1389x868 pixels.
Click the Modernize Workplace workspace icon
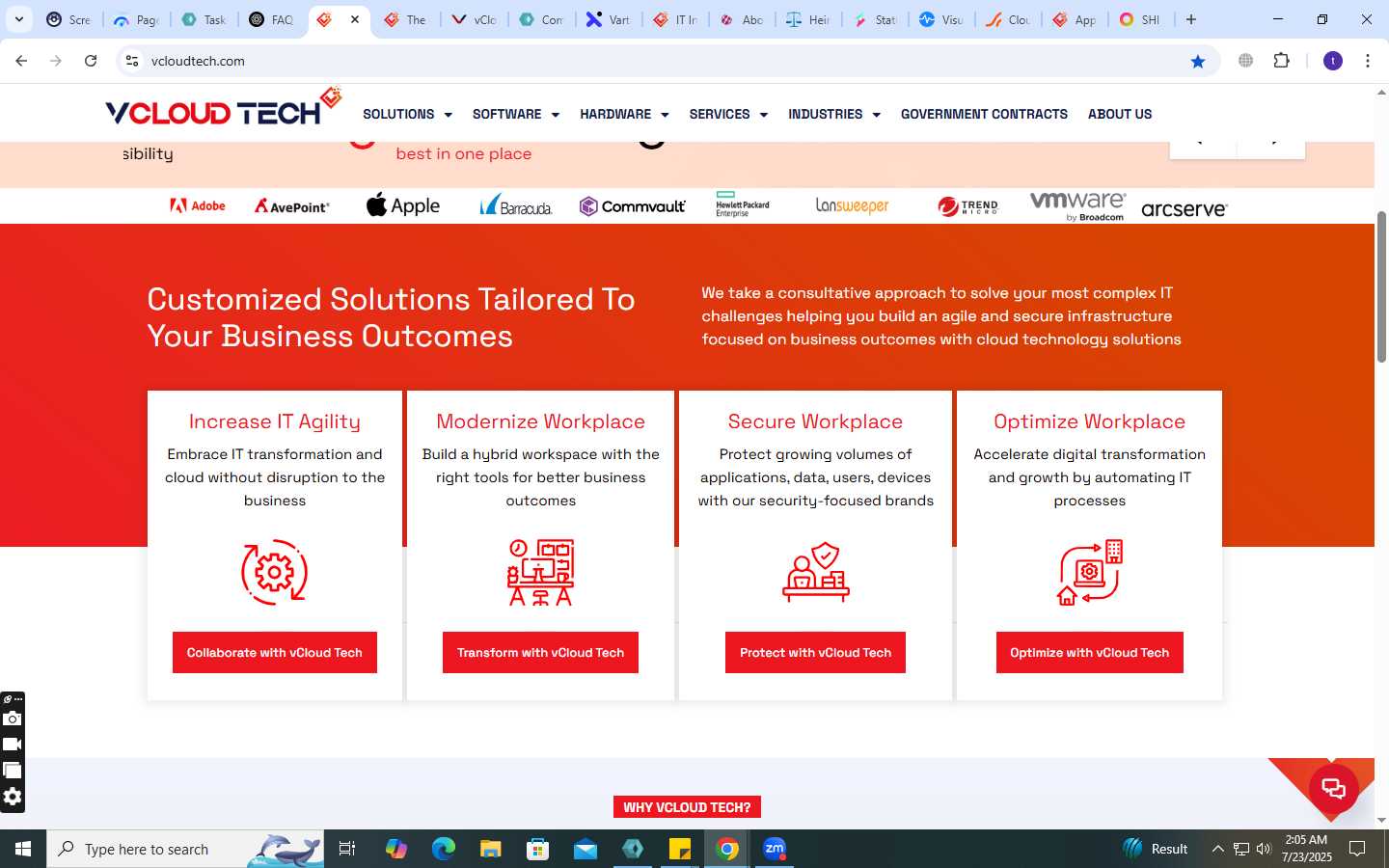540,573
